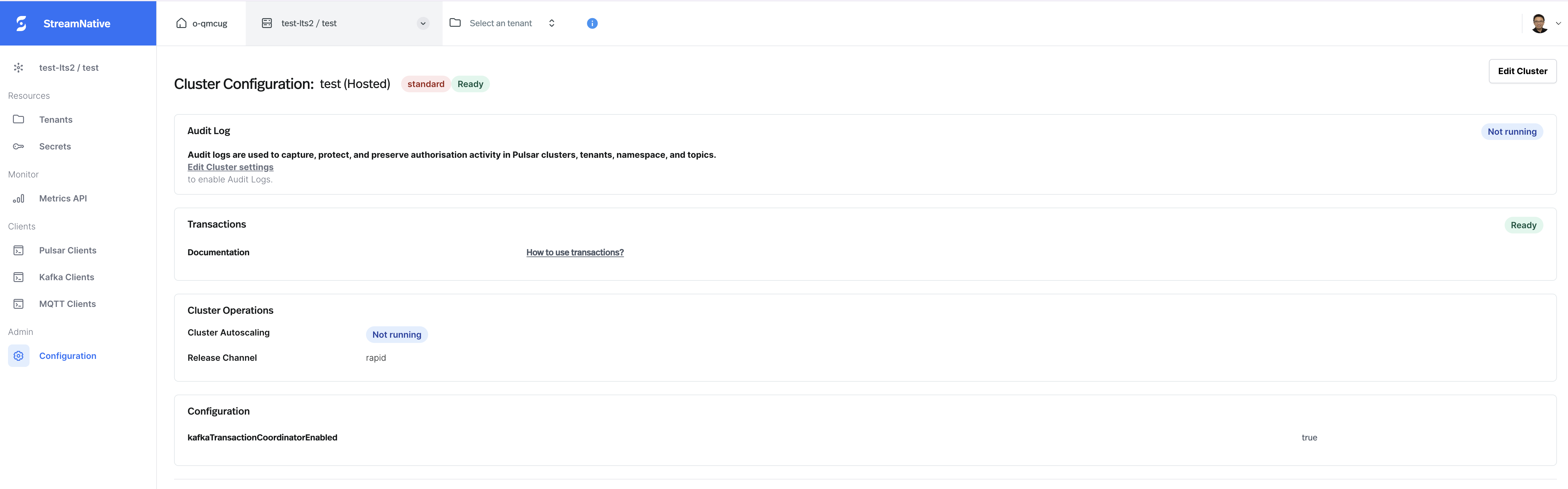Screen dimensions: 1568x489
Task: Click the folder icon beside Select an tenant
Action: point(455,22)
